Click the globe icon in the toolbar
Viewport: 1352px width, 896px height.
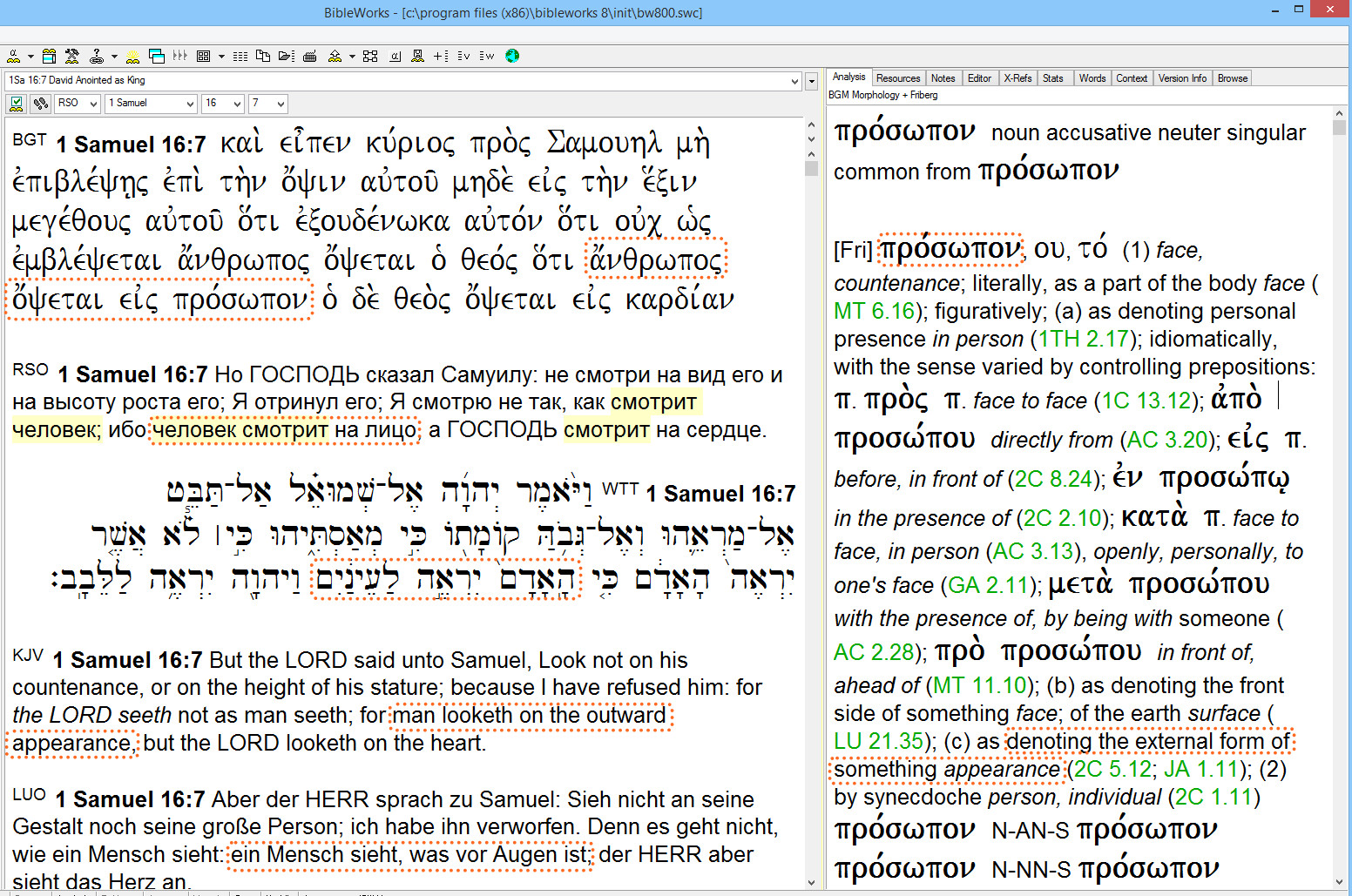512,56
